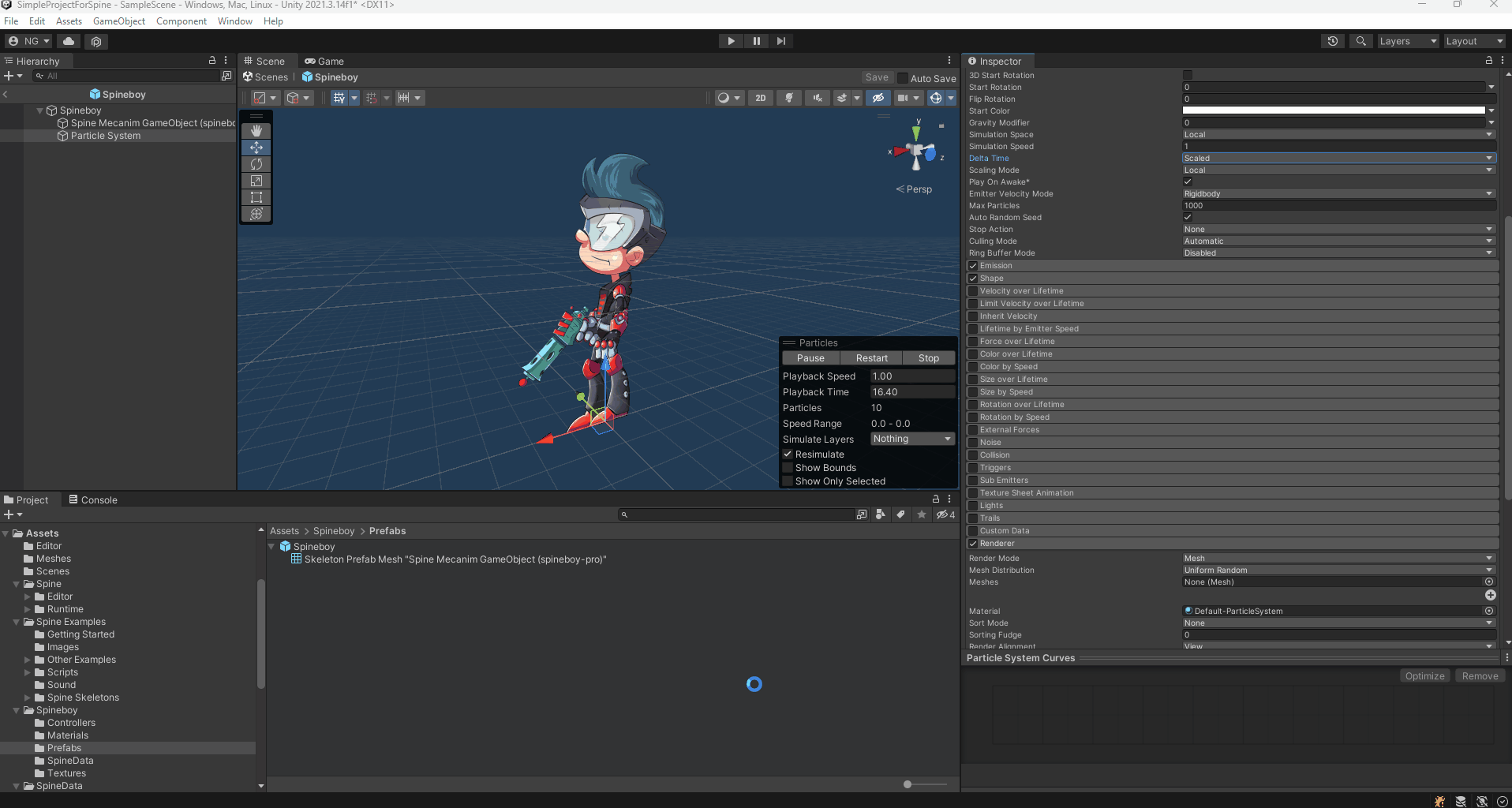
Task: Click Stop in Particles overlay
Action: 929,358
